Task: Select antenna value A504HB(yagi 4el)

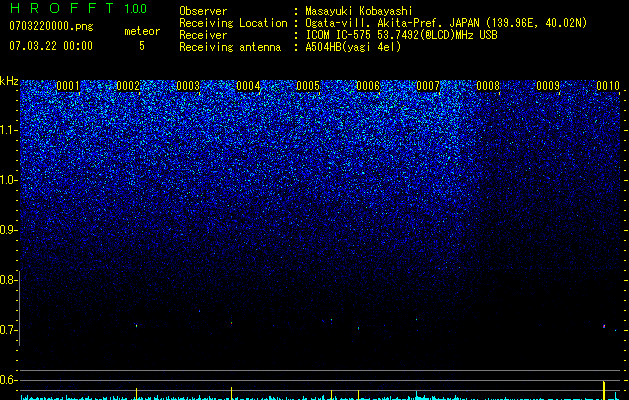Action: [353, 47]
